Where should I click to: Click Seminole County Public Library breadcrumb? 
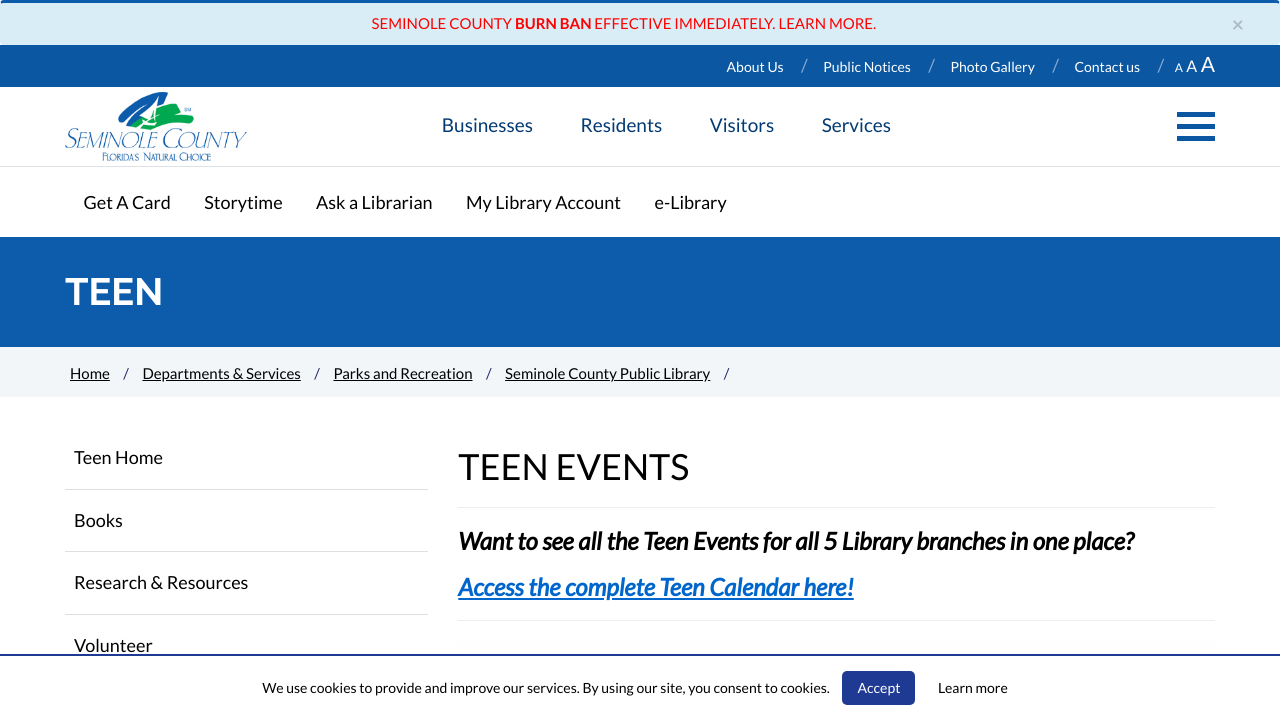607,373
